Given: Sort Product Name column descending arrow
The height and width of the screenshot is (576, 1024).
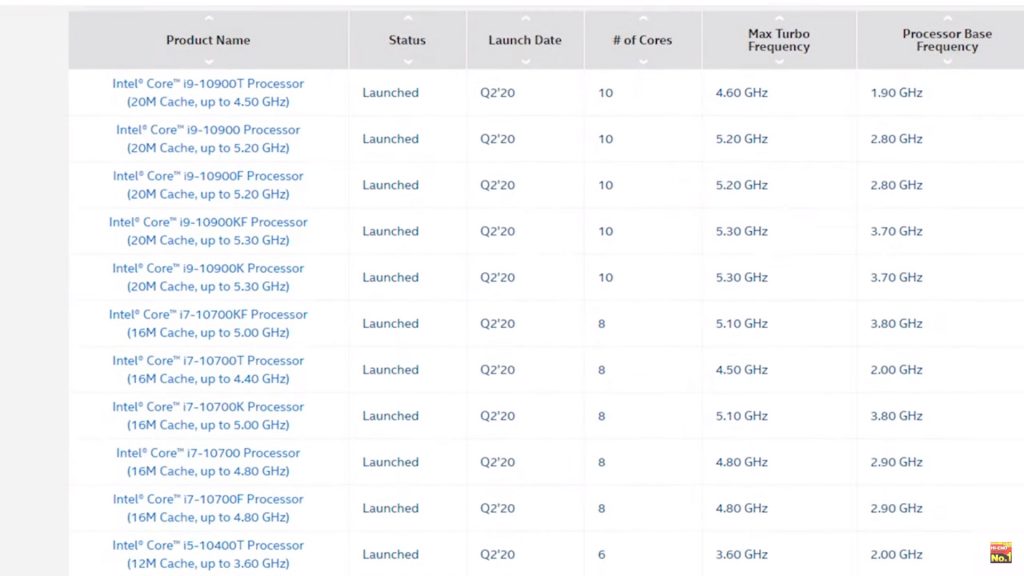Looking at the screenshot, I should [x=208, y=62].
